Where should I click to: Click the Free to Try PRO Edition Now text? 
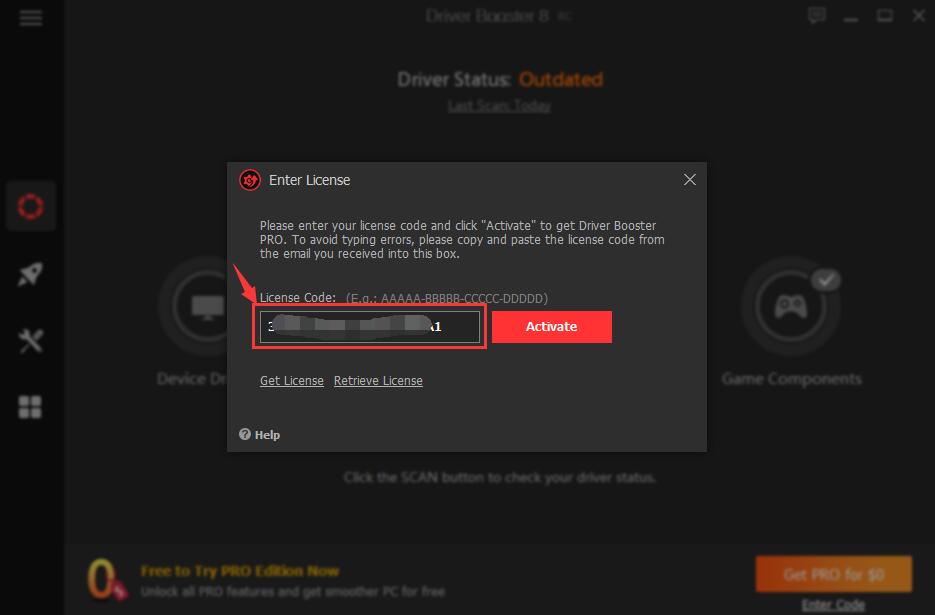(x=240, y=571)
